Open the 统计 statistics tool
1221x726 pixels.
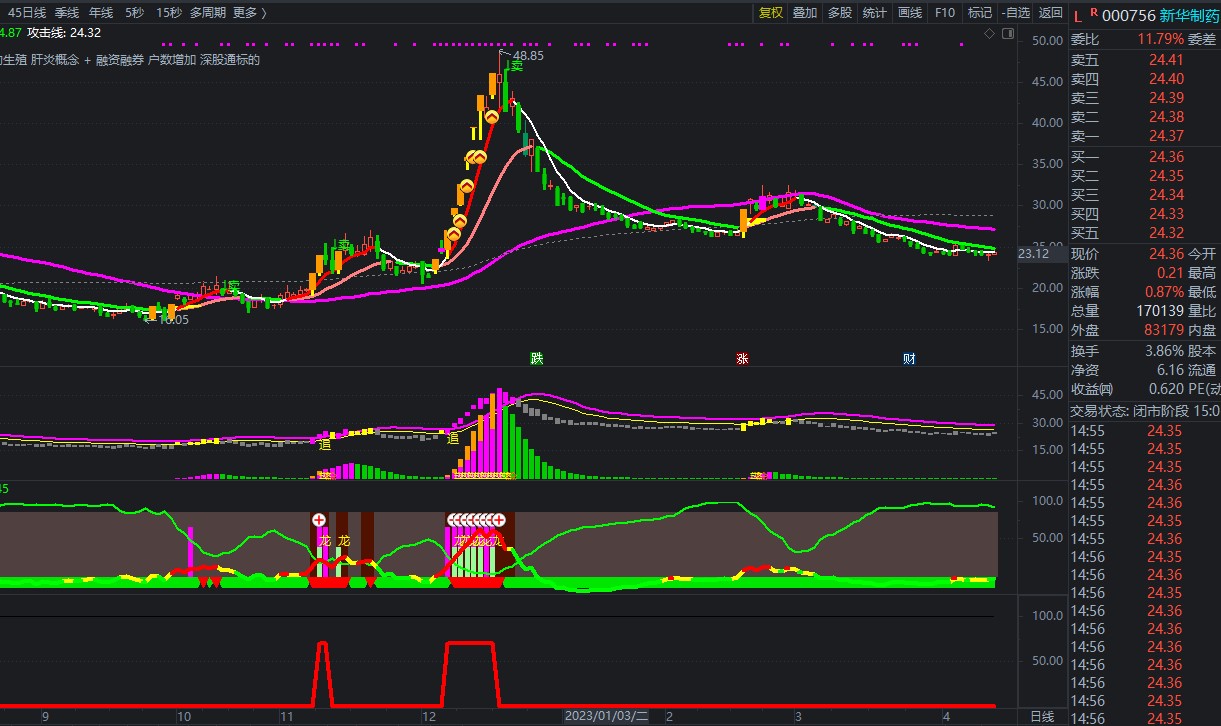coord(875,13)
